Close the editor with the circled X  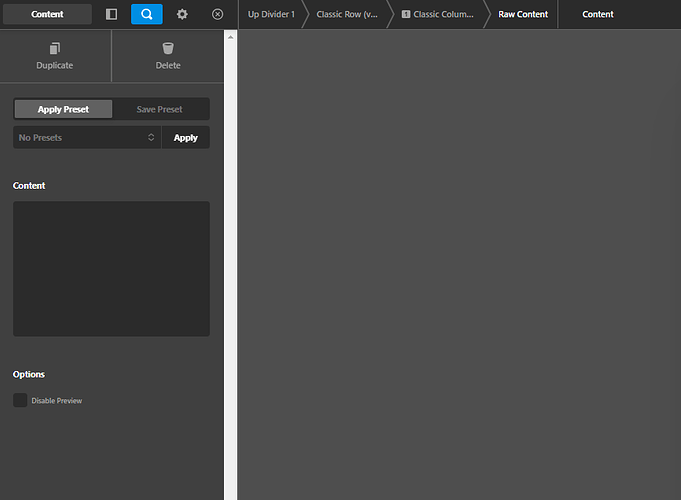point(217,14)
